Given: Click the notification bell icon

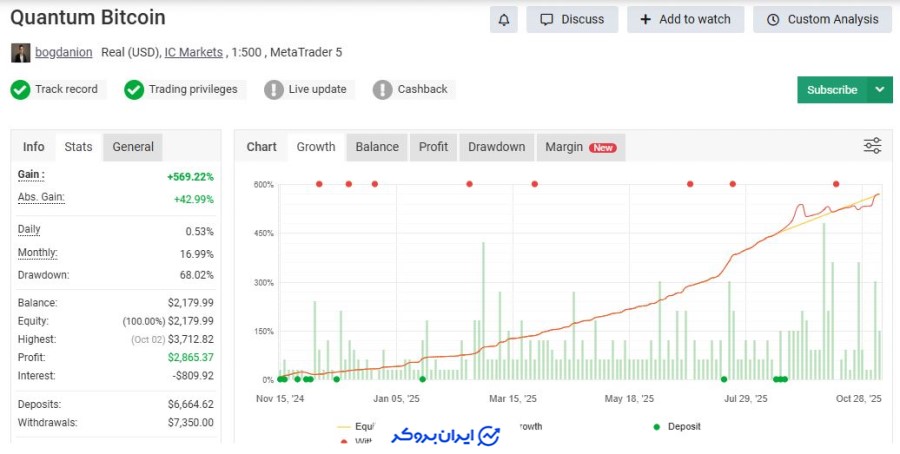Looking at the screenshot, I should pyautogui.click(x=504, y=19).
